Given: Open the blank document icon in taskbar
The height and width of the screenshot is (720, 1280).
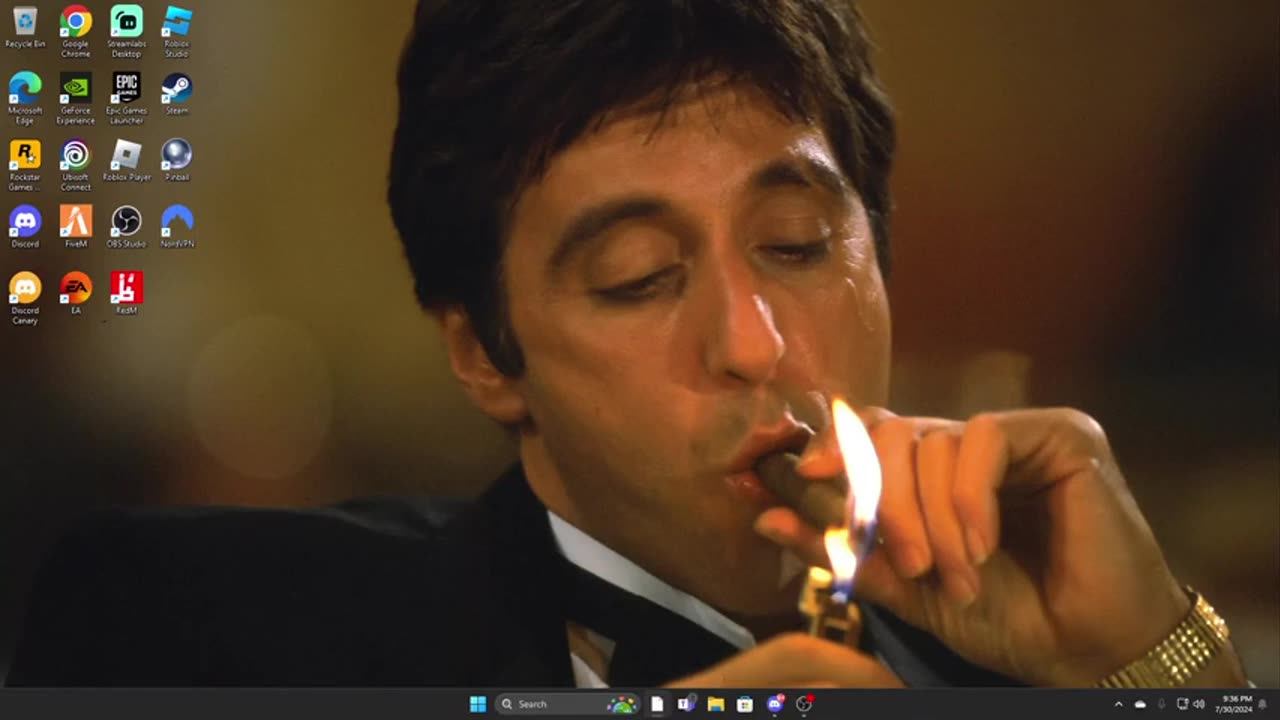Looking at the screenshot, I should tap(657, 704).
